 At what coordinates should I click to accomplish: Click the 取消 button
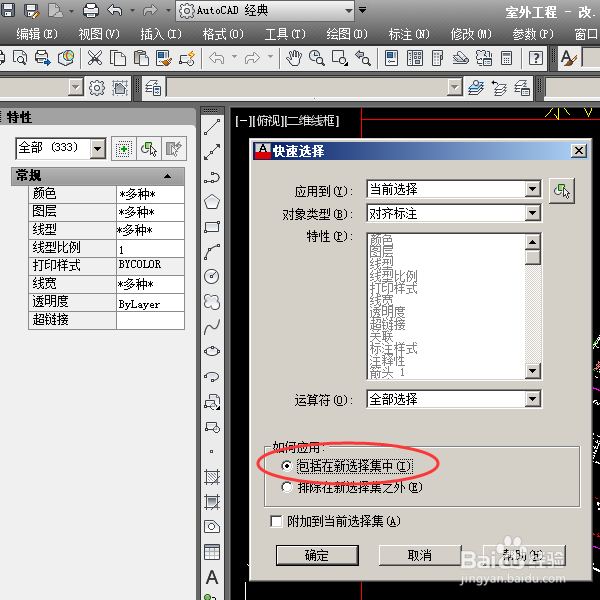coord(420,555)
